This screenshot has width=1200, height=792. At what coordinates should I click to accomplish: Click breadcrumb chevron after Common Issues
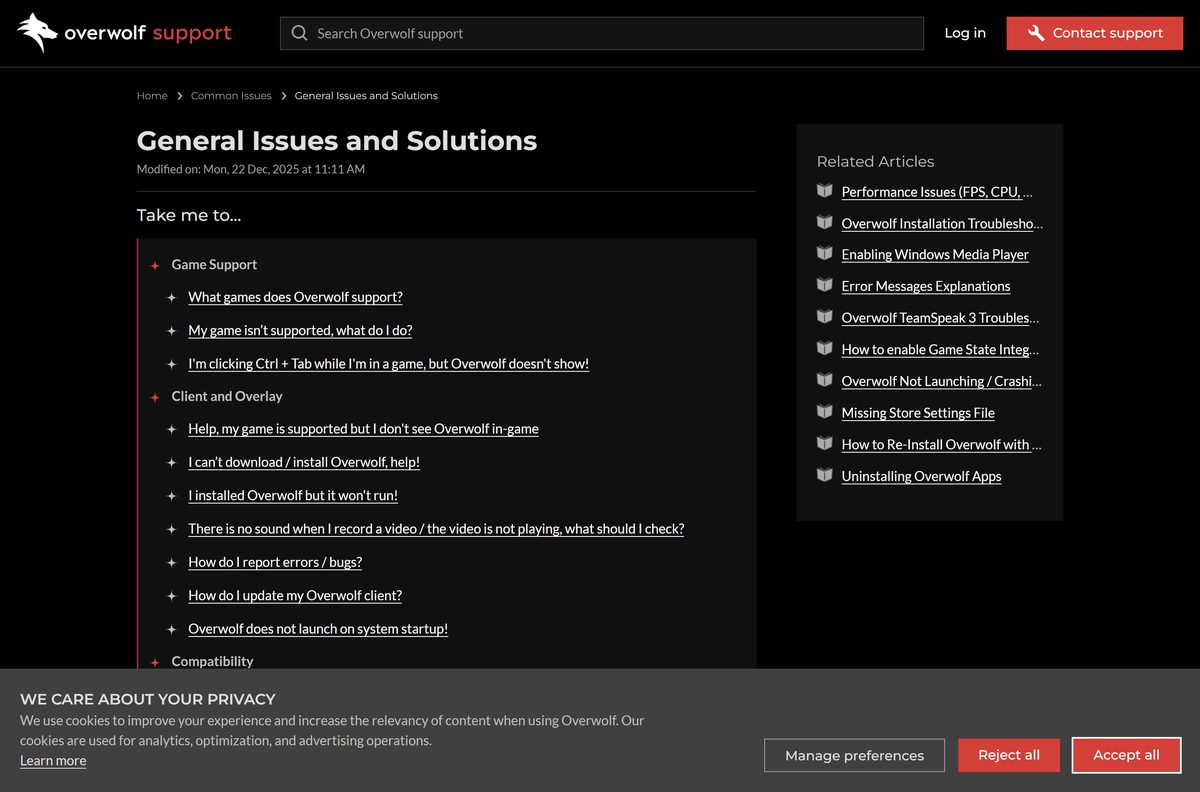point(283,96)
